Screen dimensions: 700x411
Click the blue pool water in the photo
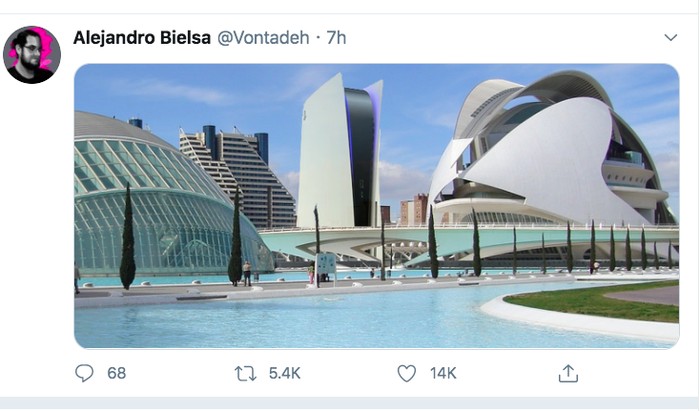click(286, 319)
